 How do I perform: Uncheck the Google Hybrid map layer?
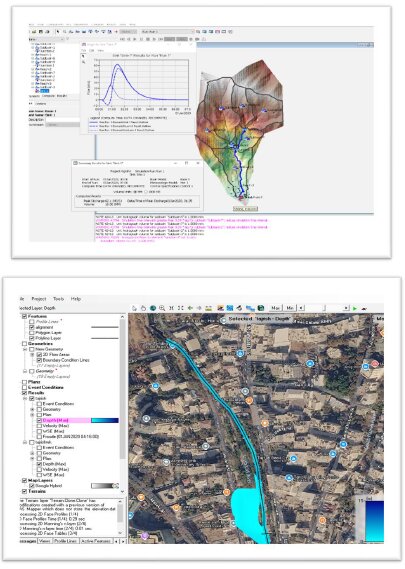32,486
